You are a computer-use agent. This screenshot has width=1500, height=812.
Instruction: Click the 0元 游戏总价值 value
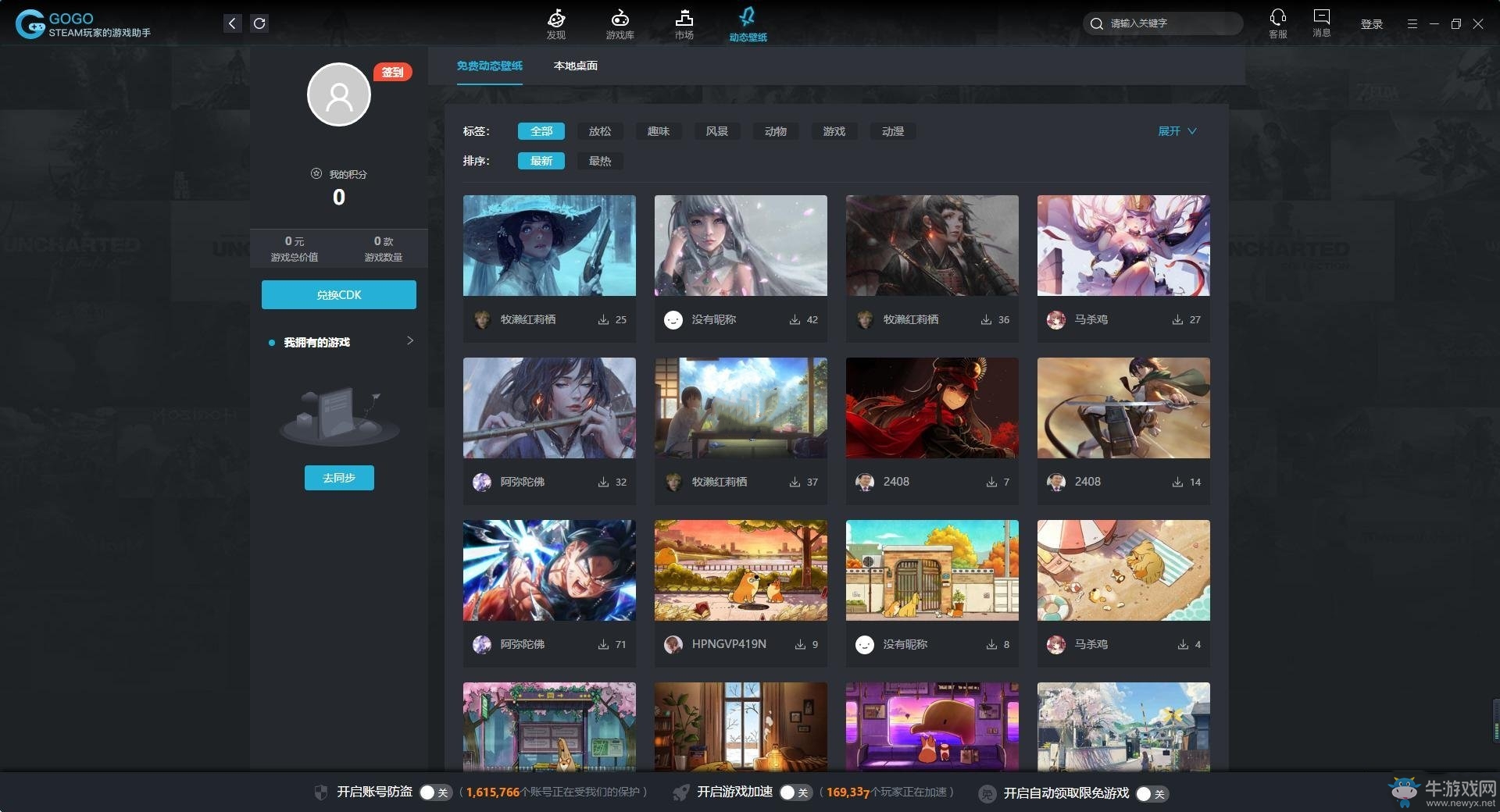click(295, 241)
